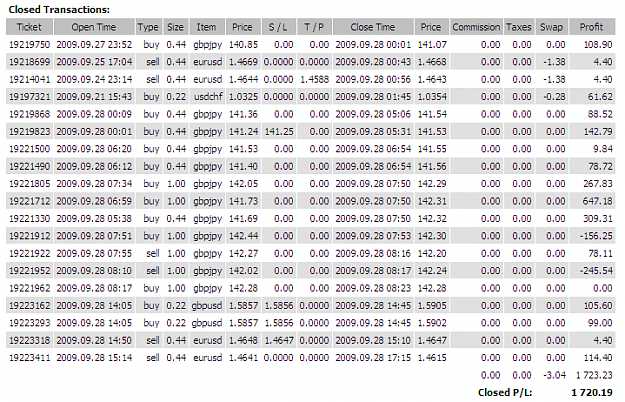Click close time 2009.09.28 17:15
Screen dimensions: 625x402
(x=373, y=358)
